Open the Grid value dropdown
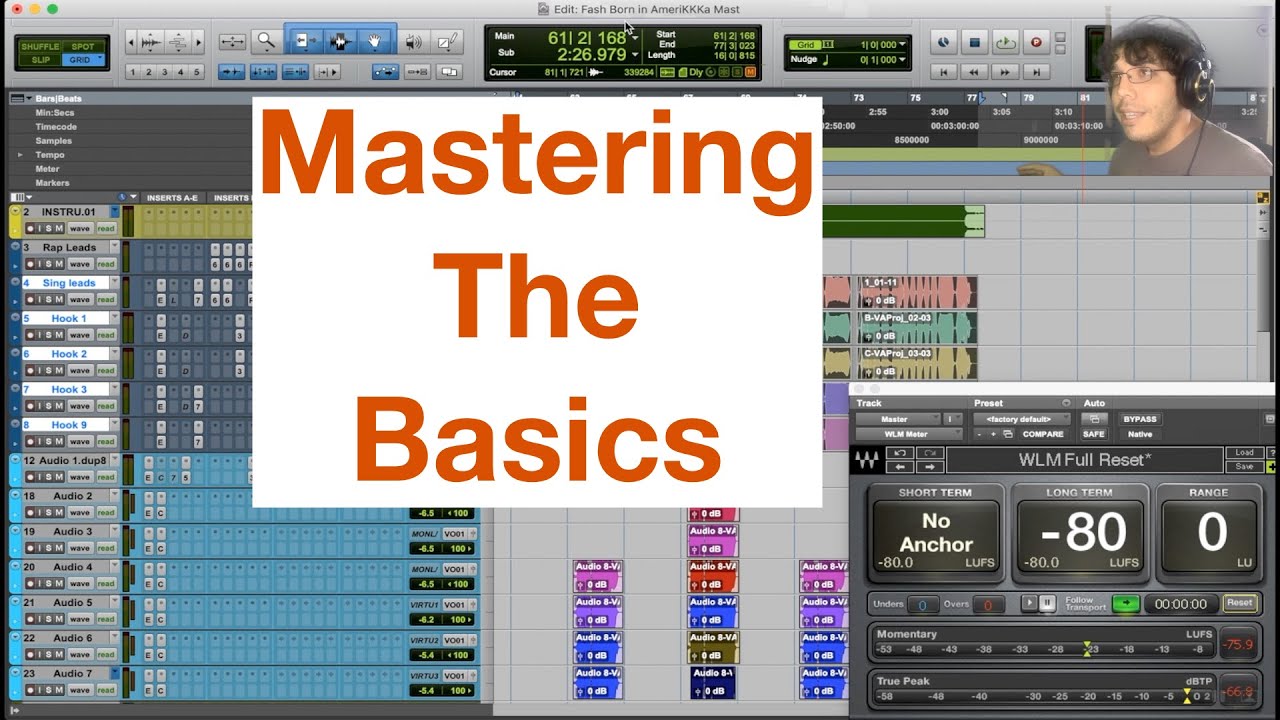Screen dimensions: 1280x720 [x=902, y=45]
